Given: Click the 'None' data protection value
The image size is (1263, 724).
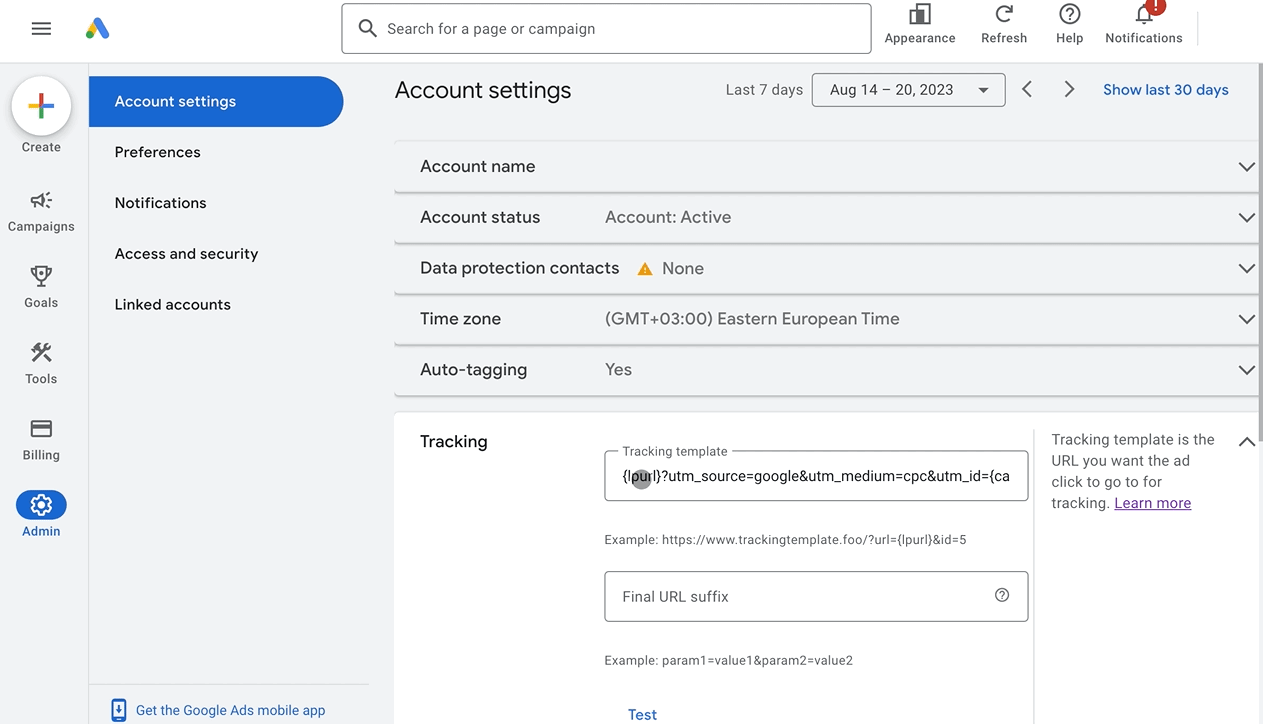Looking at the screenshot, I should point(683,269).
